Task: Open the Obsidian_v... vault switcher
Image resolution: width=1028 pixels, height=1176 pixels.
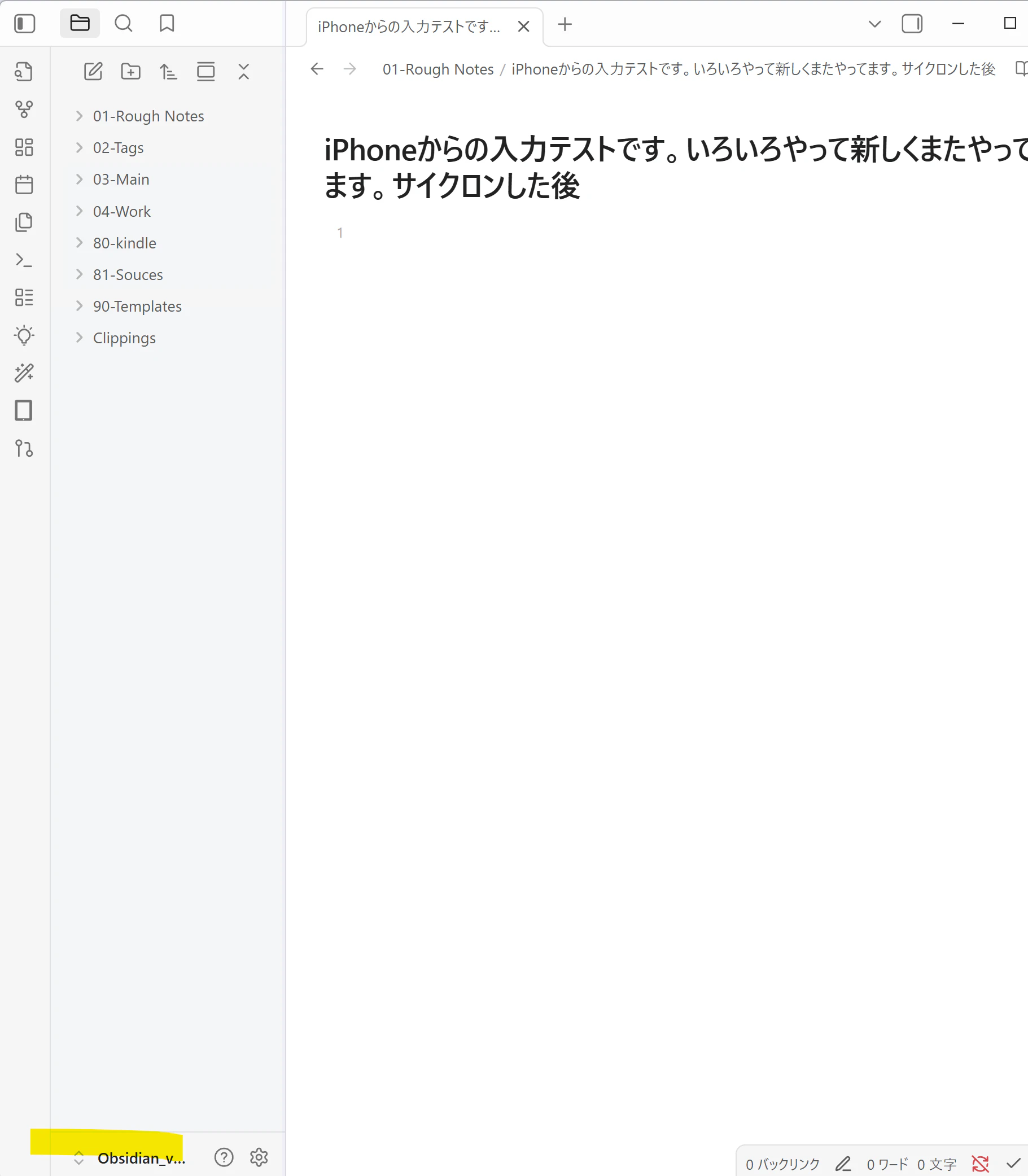Action: coord(130,1157)
